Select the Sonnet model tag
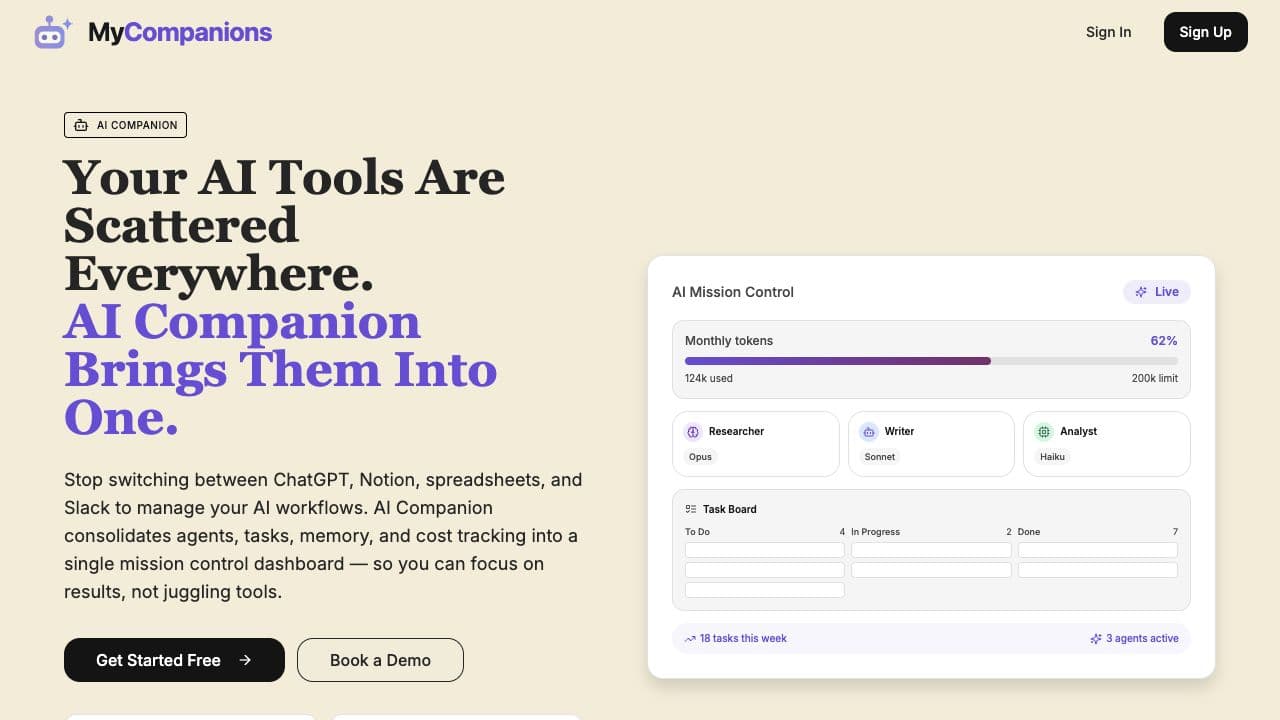Viewport: 1280px width, 720px height. 880,457
